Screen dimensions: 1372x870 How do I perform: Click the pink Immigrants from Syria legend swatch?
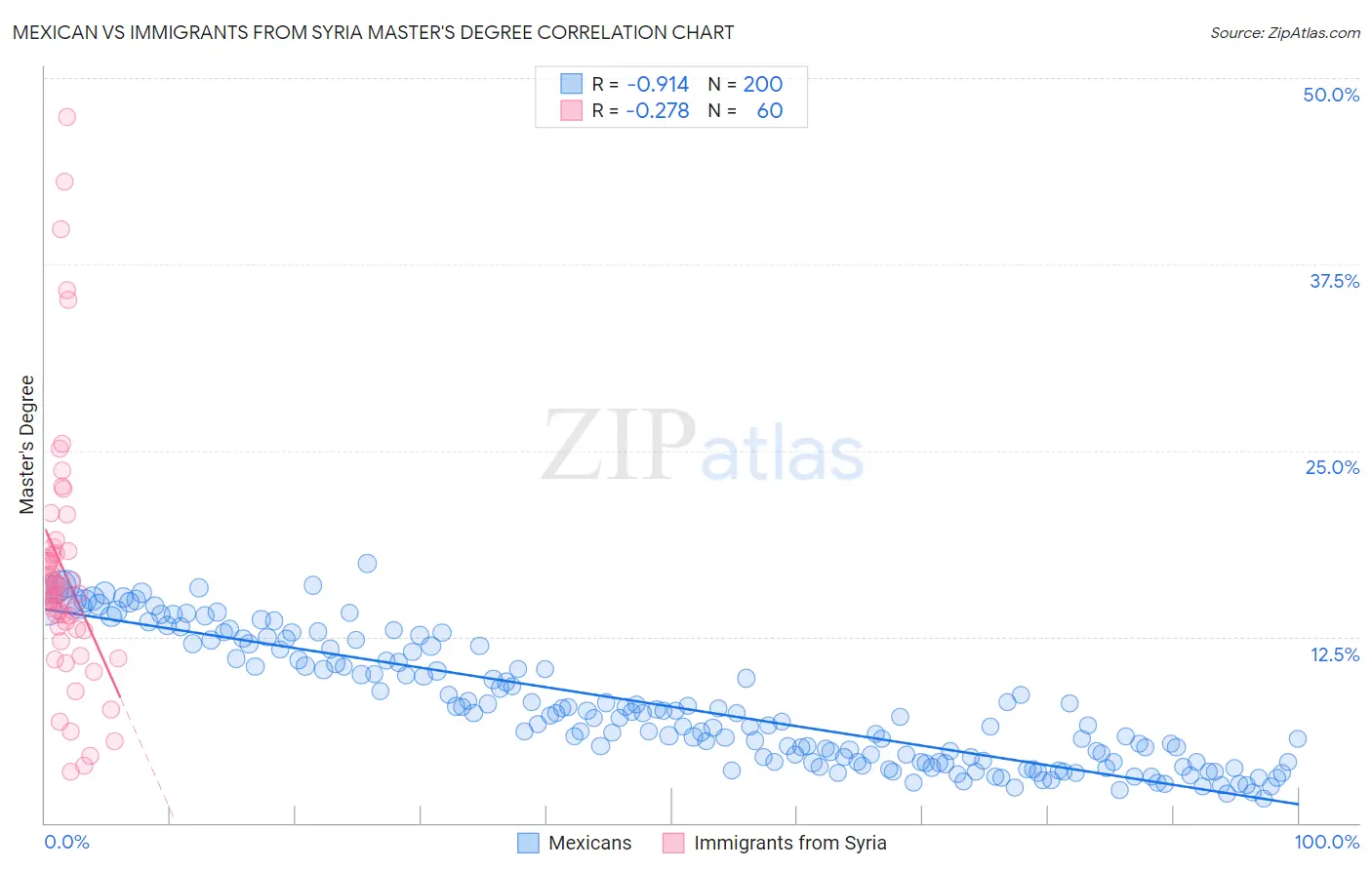(673, 843)
